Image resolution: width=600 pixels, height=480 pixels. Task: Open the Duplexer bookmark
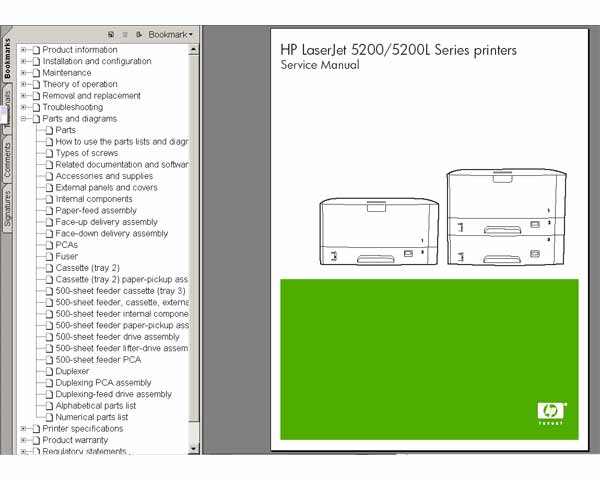tap(72, 371)
